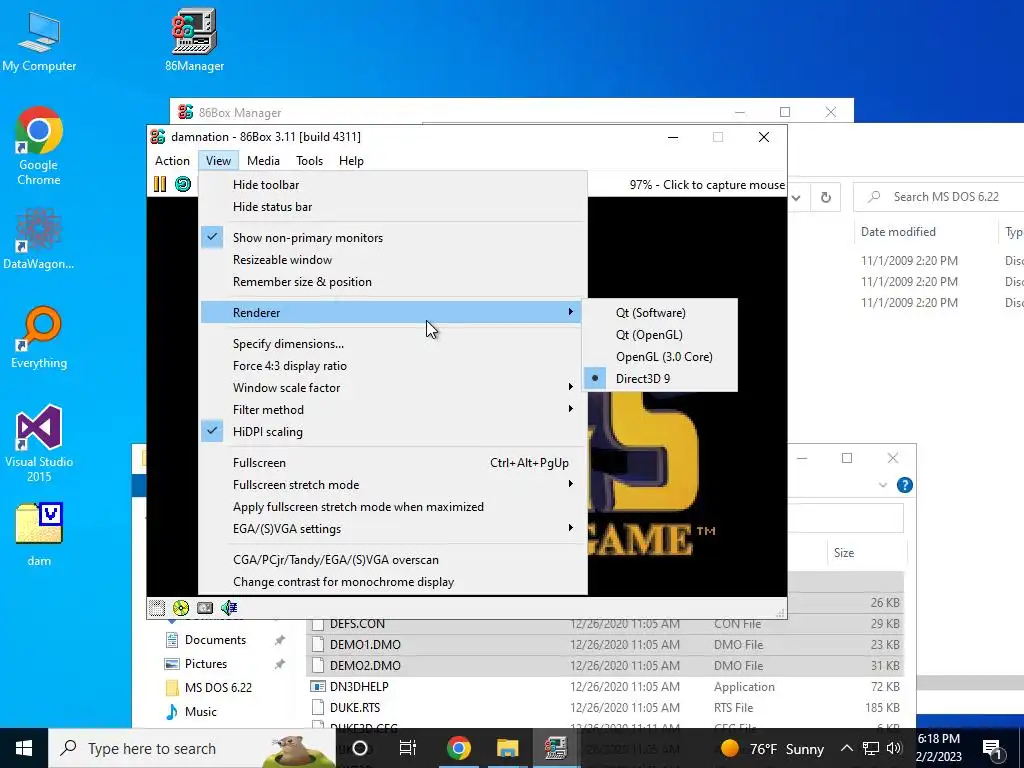
Task: Open Task View from the taskbar
Action: (408, 748)
